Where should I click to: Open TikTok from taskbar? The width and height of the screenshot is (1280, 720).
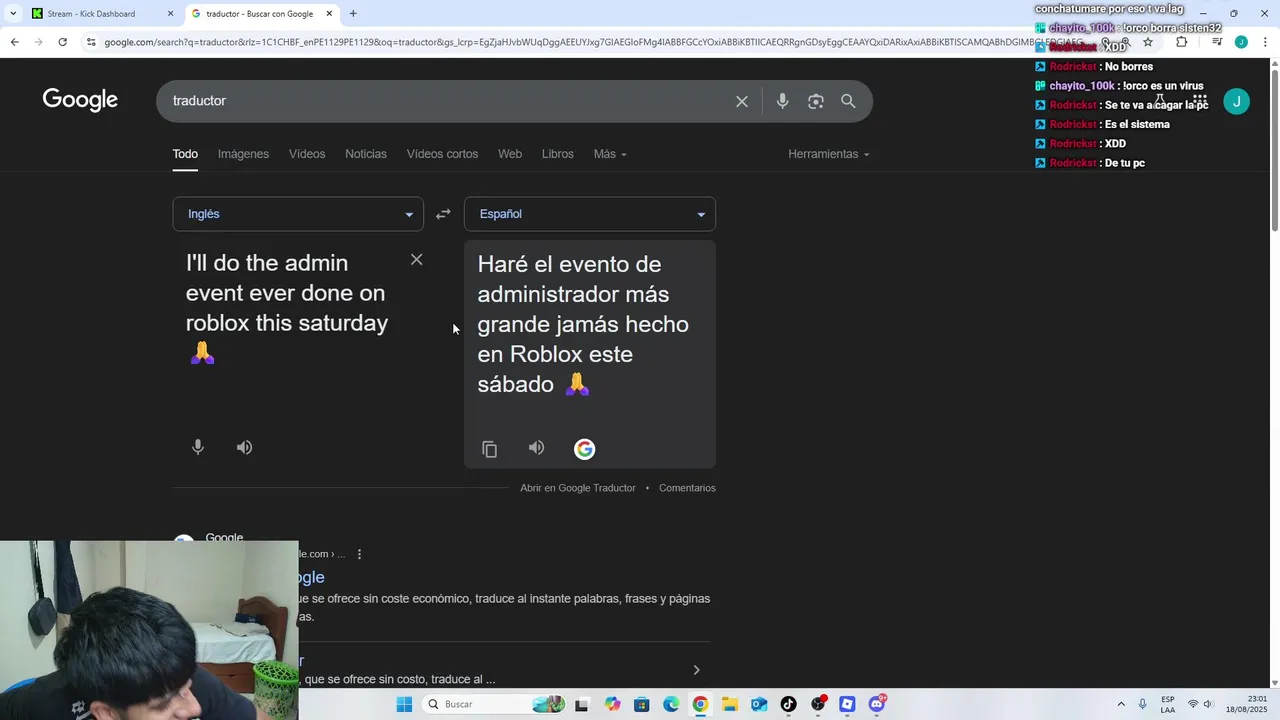788,704
